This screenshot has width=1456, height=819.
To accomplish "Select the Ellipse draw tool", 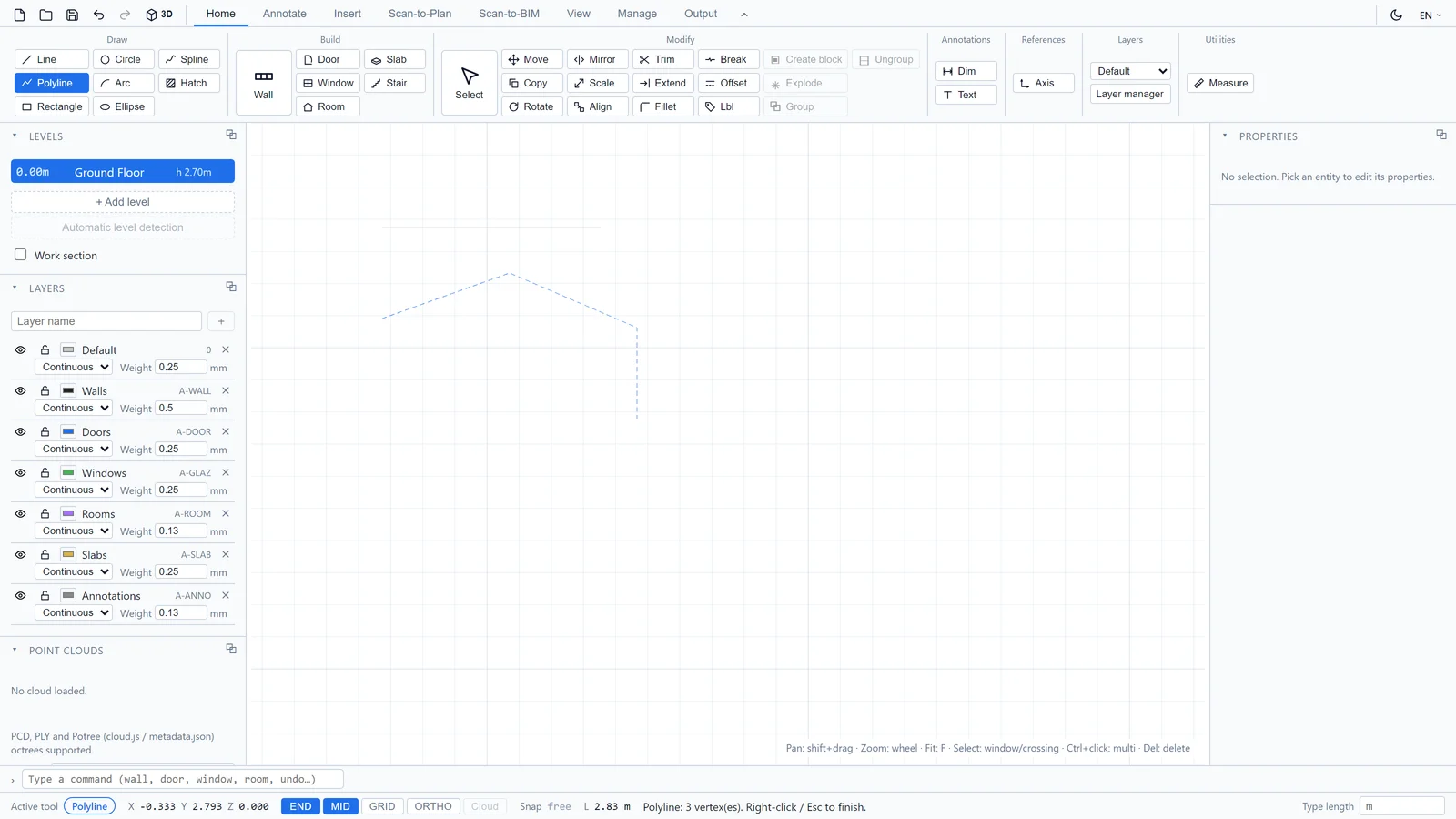I will 123,106.
